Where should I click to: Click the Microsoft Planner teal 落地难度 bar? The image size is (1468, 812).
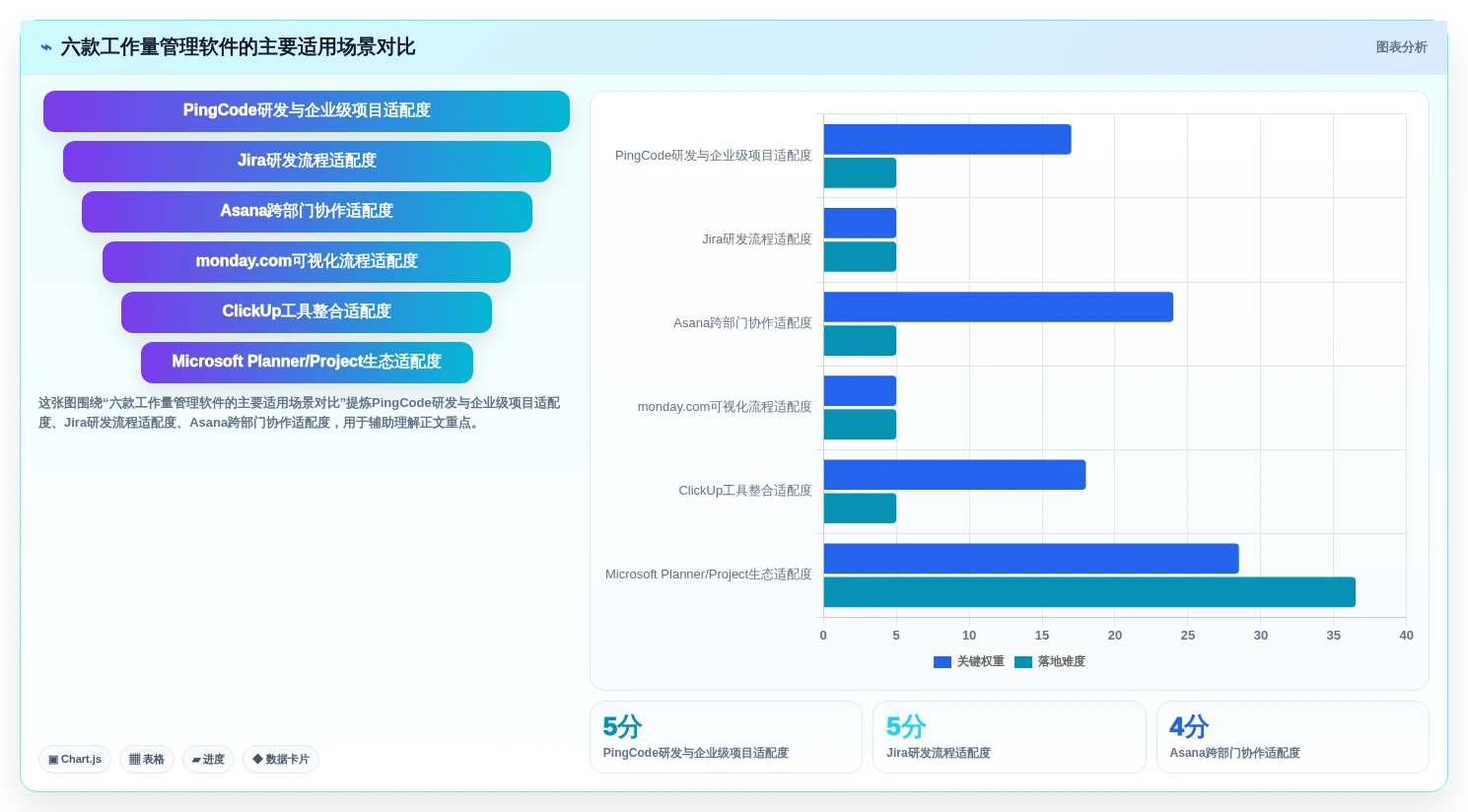(1089, 592)
